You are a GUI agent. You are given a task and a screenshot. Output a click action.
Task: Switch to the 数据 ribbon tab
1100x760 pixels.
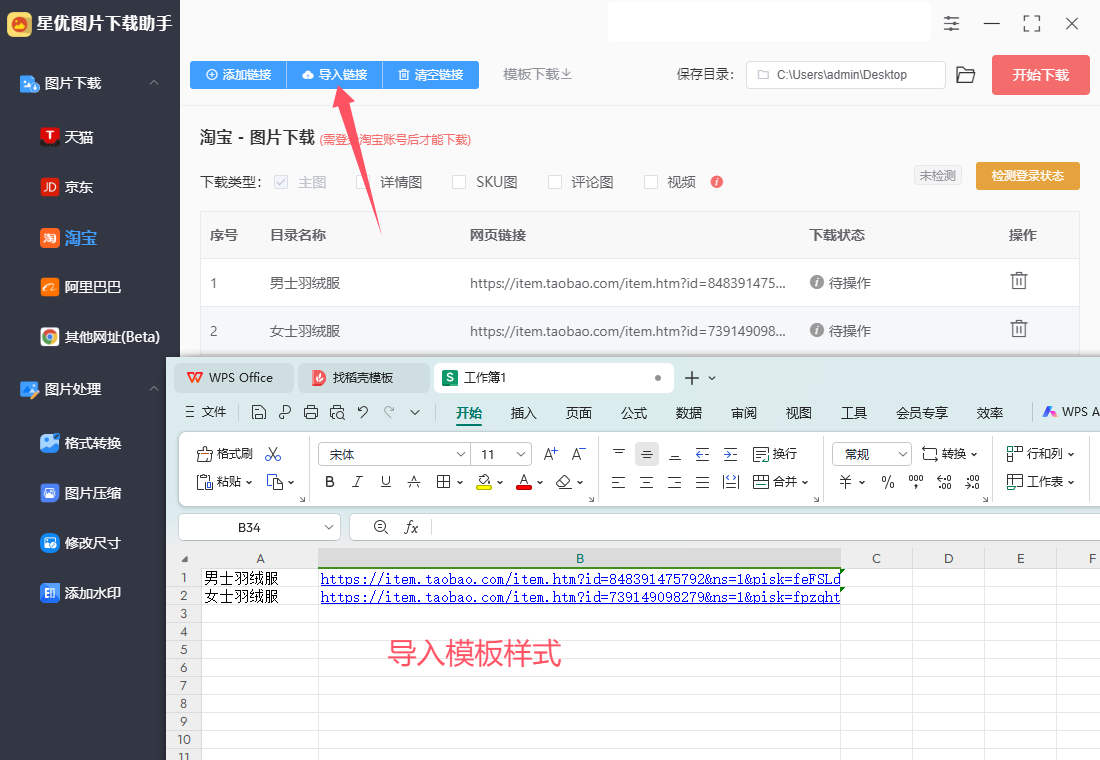pos(689,413)
